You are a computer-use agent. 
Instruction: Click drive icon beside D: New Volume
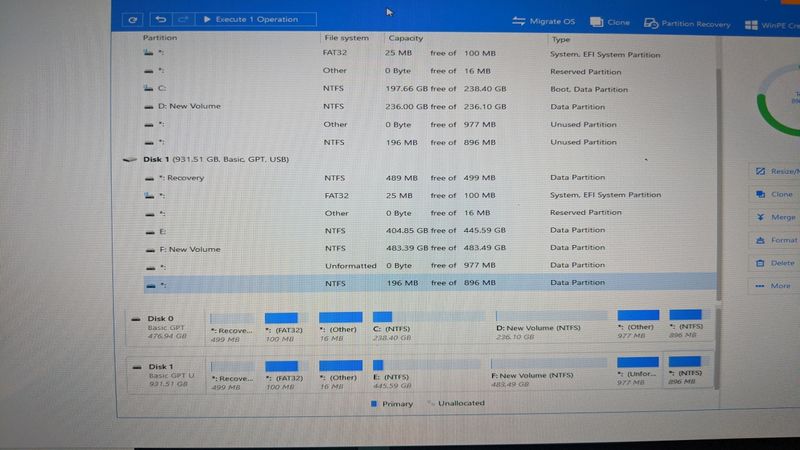point(149,107)
